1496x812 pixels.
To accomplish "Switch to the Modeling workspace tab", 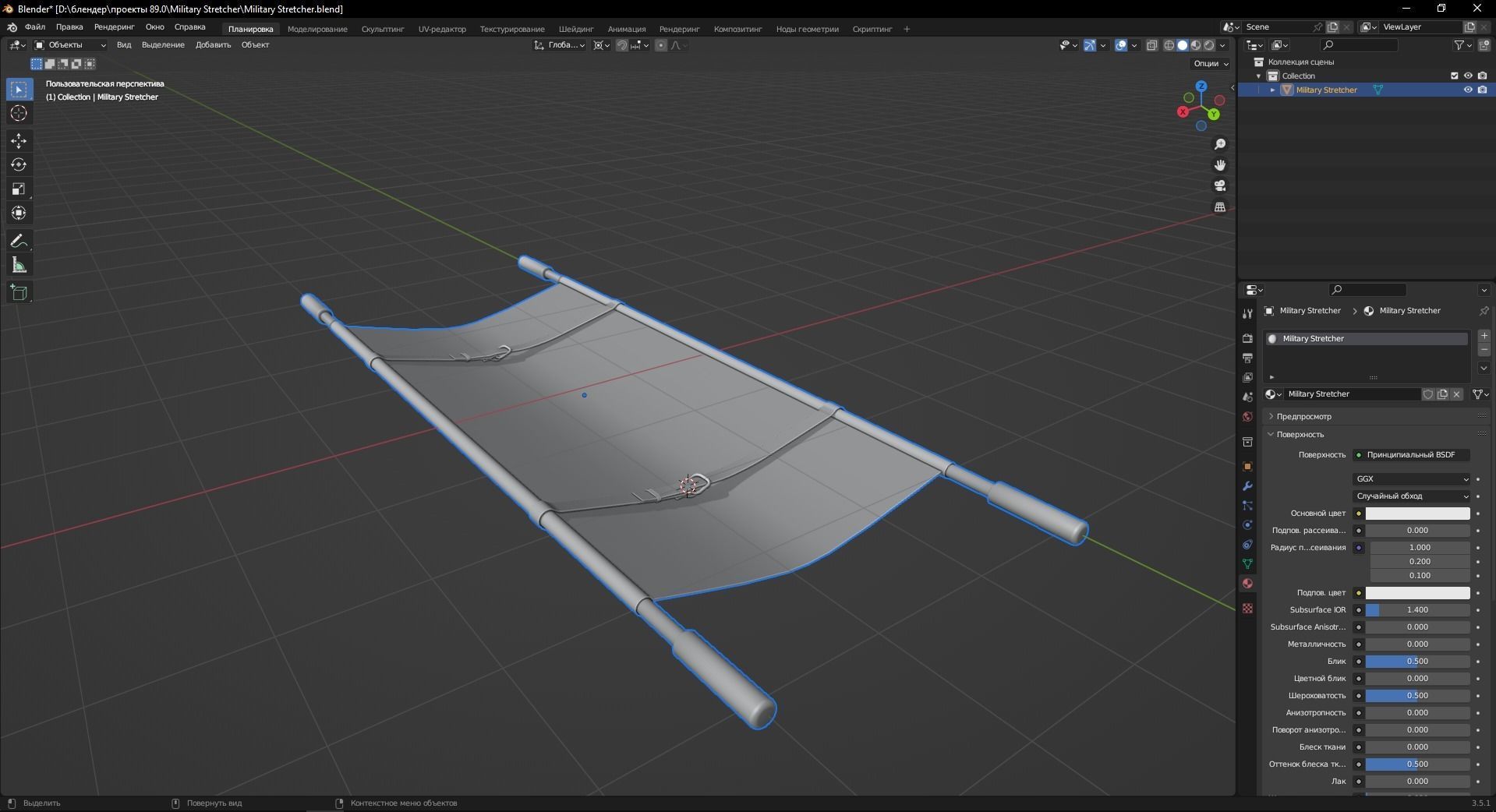I will click(317, 29).
